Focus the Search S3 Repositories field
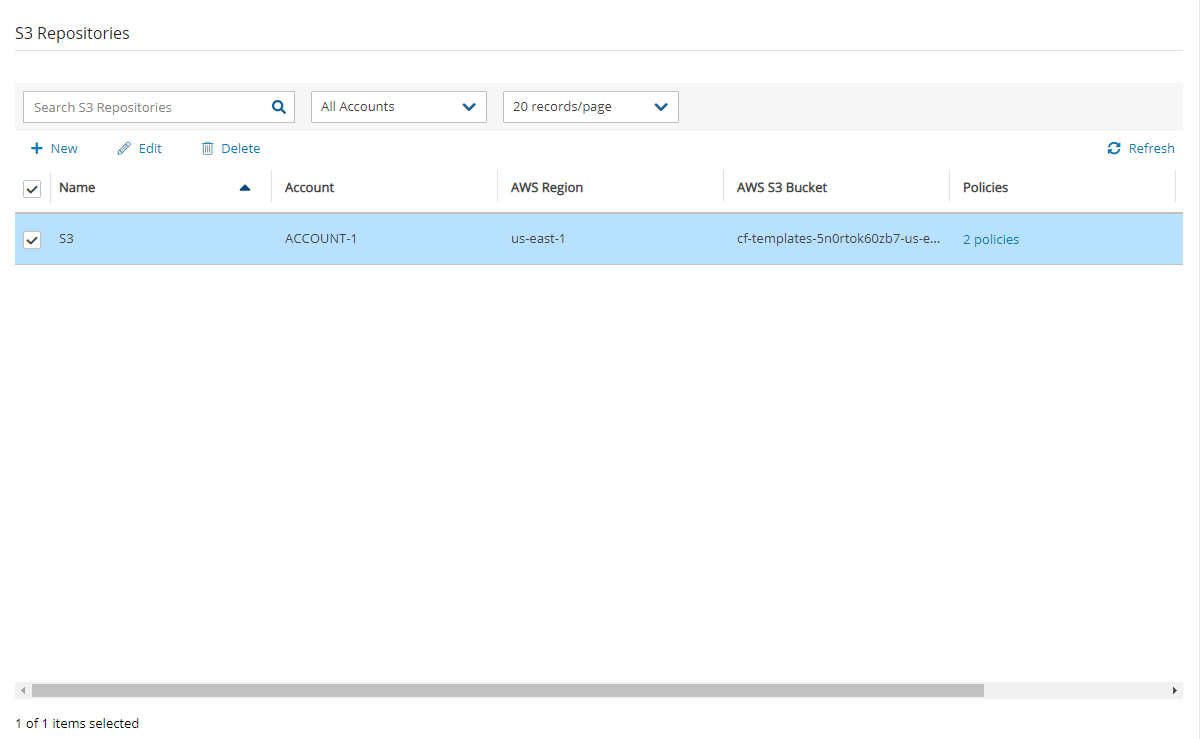Screen dimensions: 1200x739 click(145, 107)
